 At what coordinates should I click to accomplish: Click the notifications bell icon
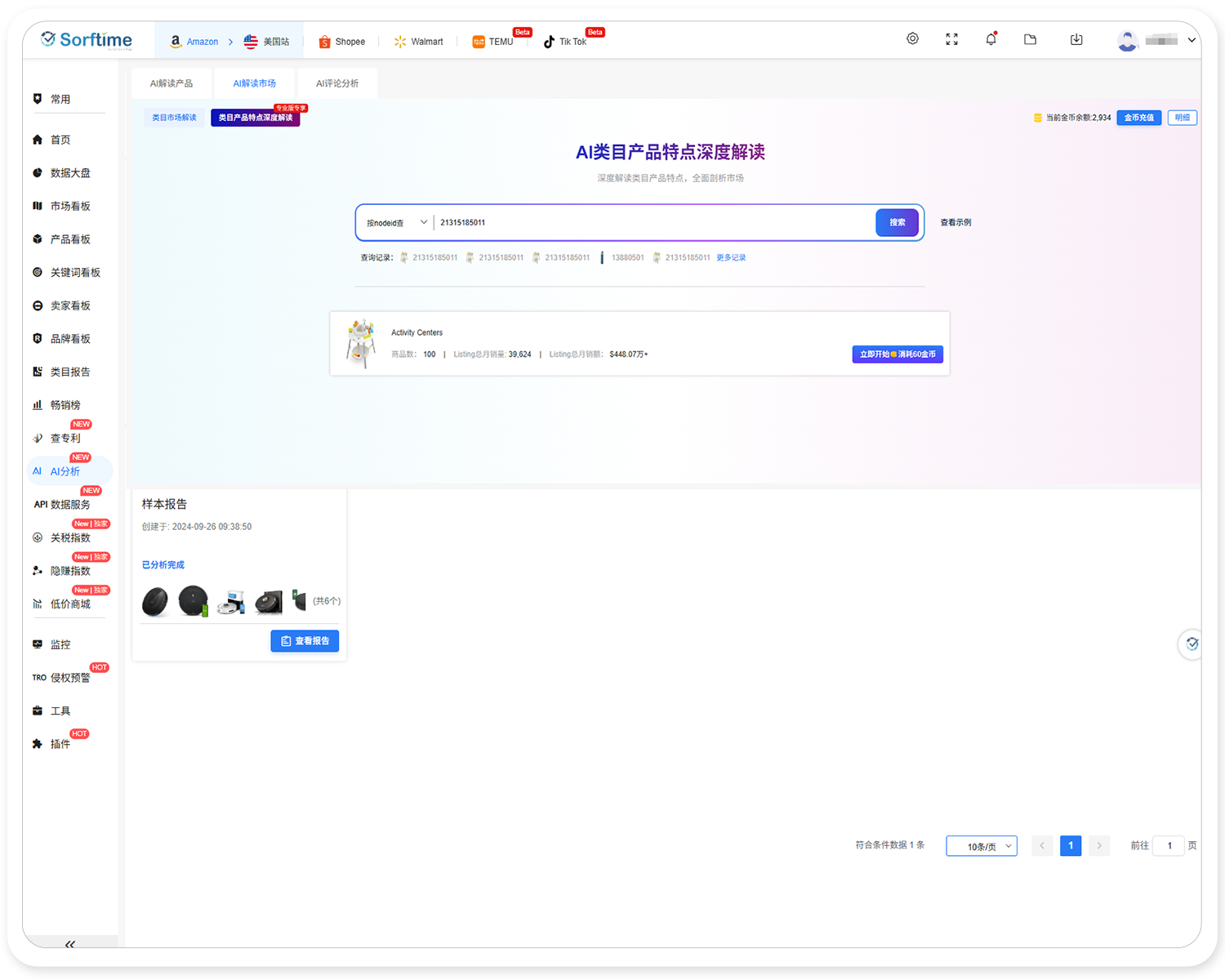(991, 38)
